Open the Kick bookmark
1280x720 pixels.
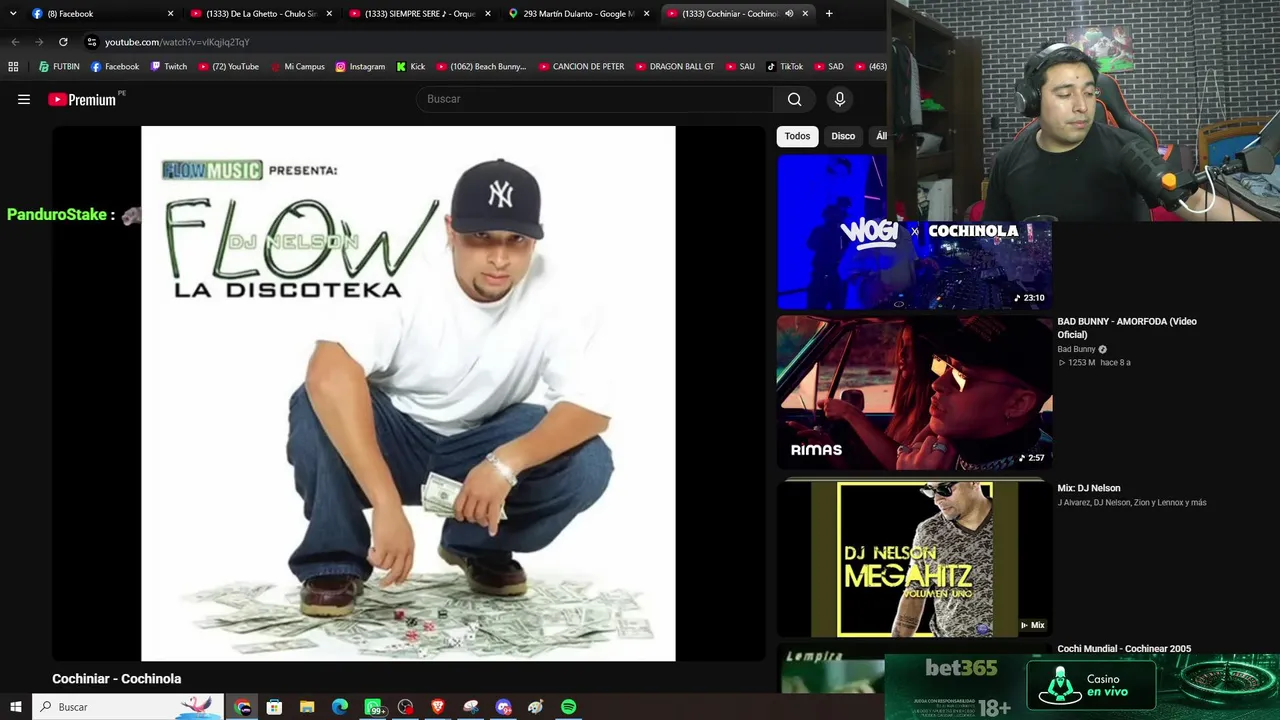(x=411, y=67)
